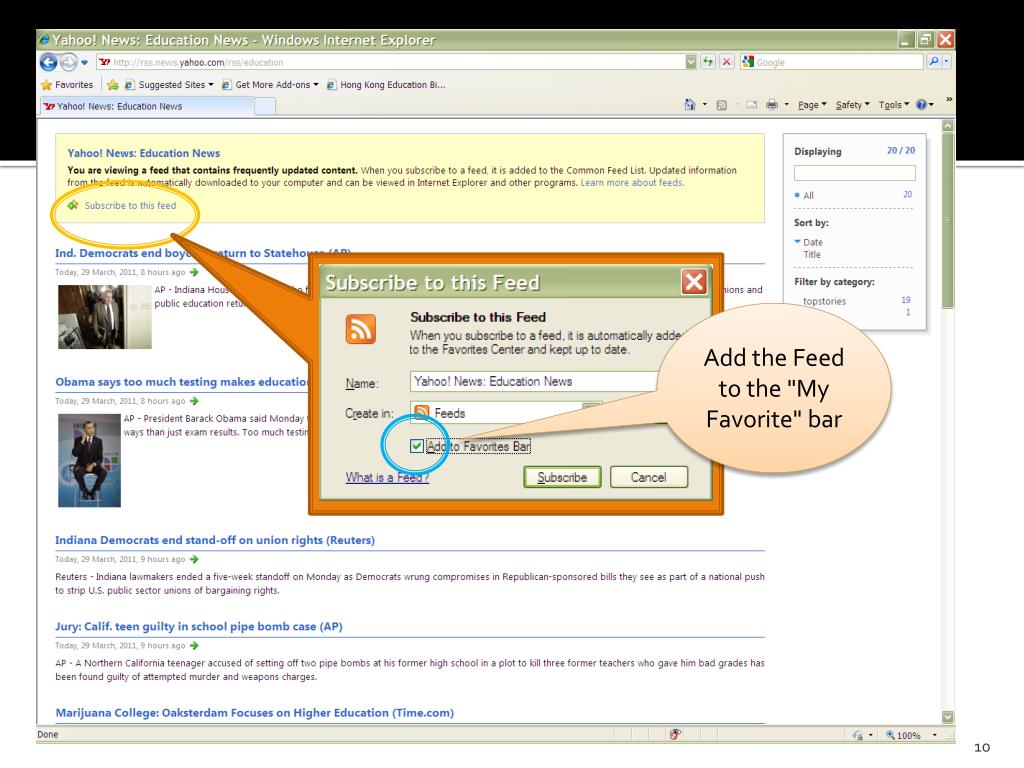Open Jury: Calif. teen guilty headline
This screenshot has width=1024, height=768.
(x=199, y=626)
